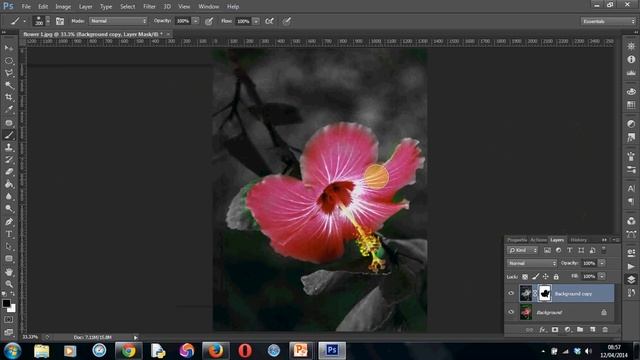Select the Brush tool in the tools panel
The width and height of the screenshot is (640, 360).
(9, 135)
